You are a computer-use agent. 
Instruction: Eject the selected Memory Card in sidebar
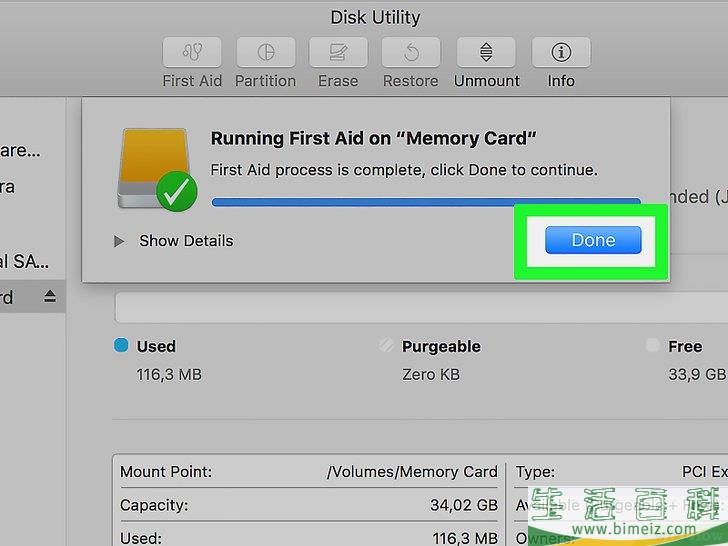tap(50, 296)
